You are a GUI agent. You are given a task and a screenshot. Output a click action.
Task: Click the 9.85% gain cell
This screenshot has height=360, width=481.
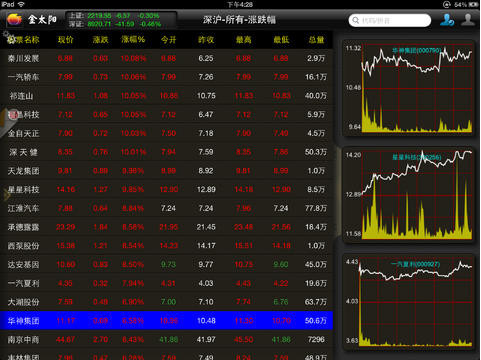click(x=133, y=190)
